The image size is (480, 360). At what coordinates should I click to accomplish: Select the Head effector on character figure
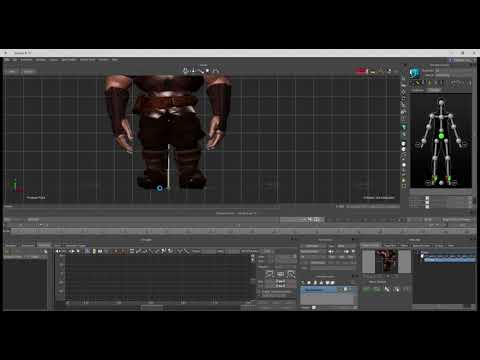[441, 102]
